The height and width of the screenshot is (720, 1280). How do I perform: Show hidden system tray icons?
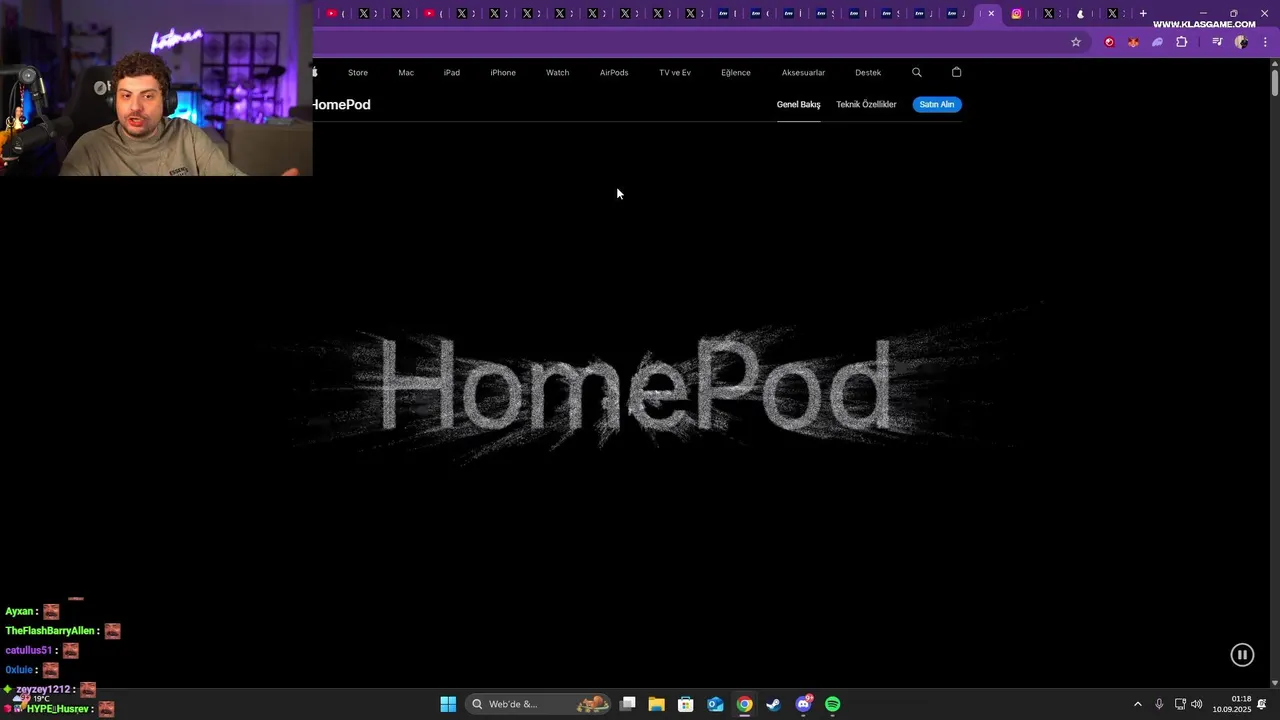tap(1137, 704)
